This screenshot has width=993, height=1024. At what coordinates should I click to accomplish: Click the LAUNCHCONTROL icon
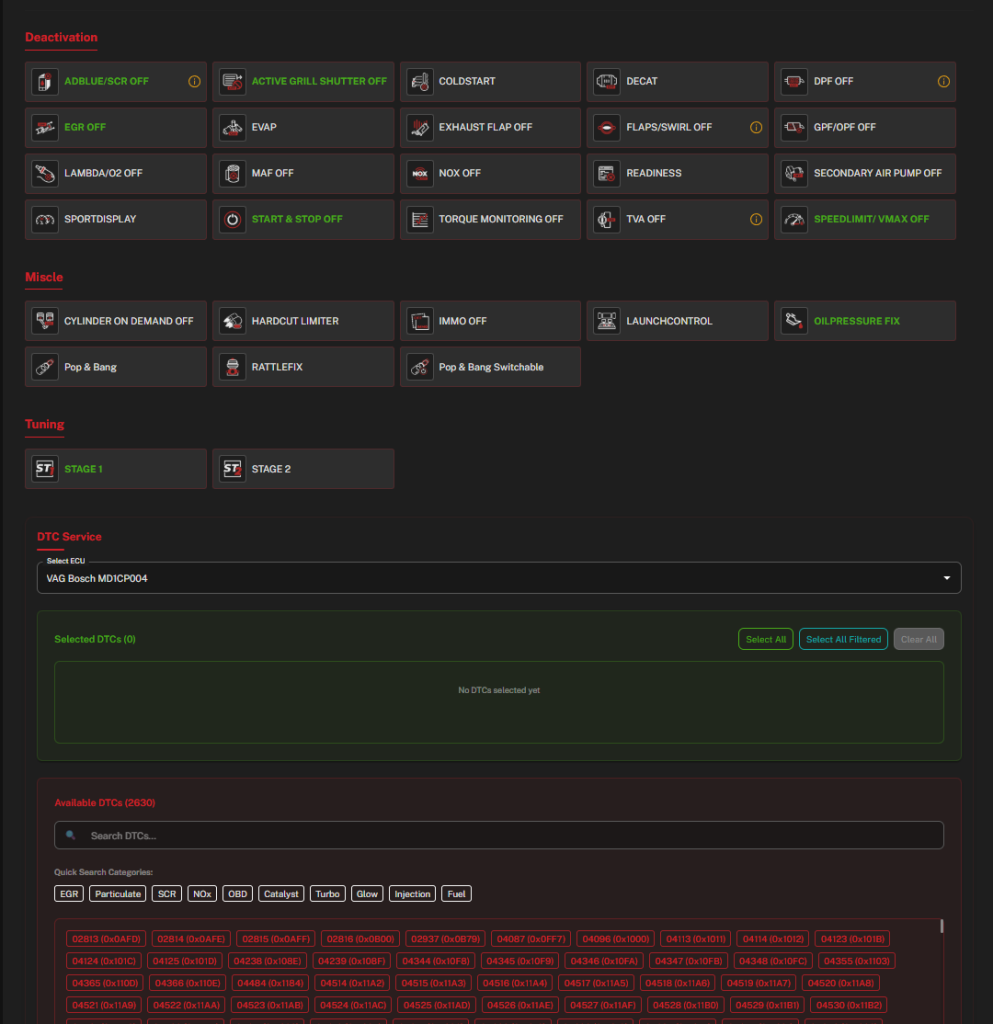(606, 322)
